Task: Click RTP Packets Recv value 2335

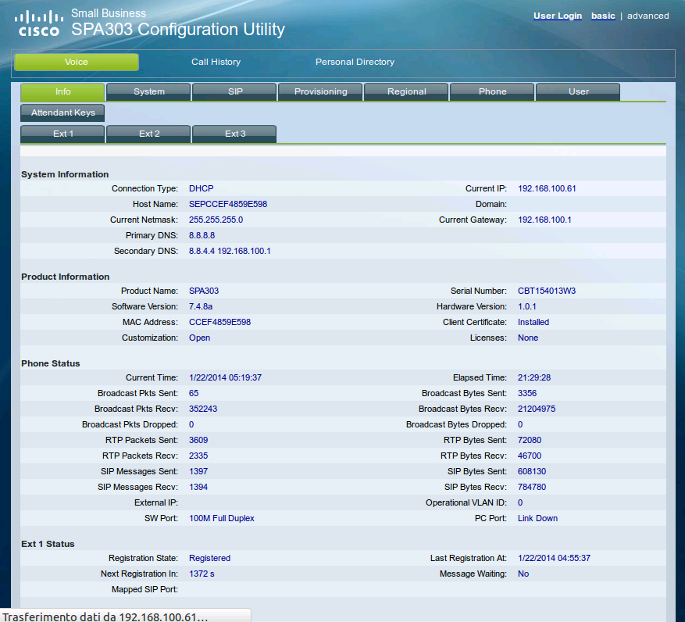Action: pos(198,456)
